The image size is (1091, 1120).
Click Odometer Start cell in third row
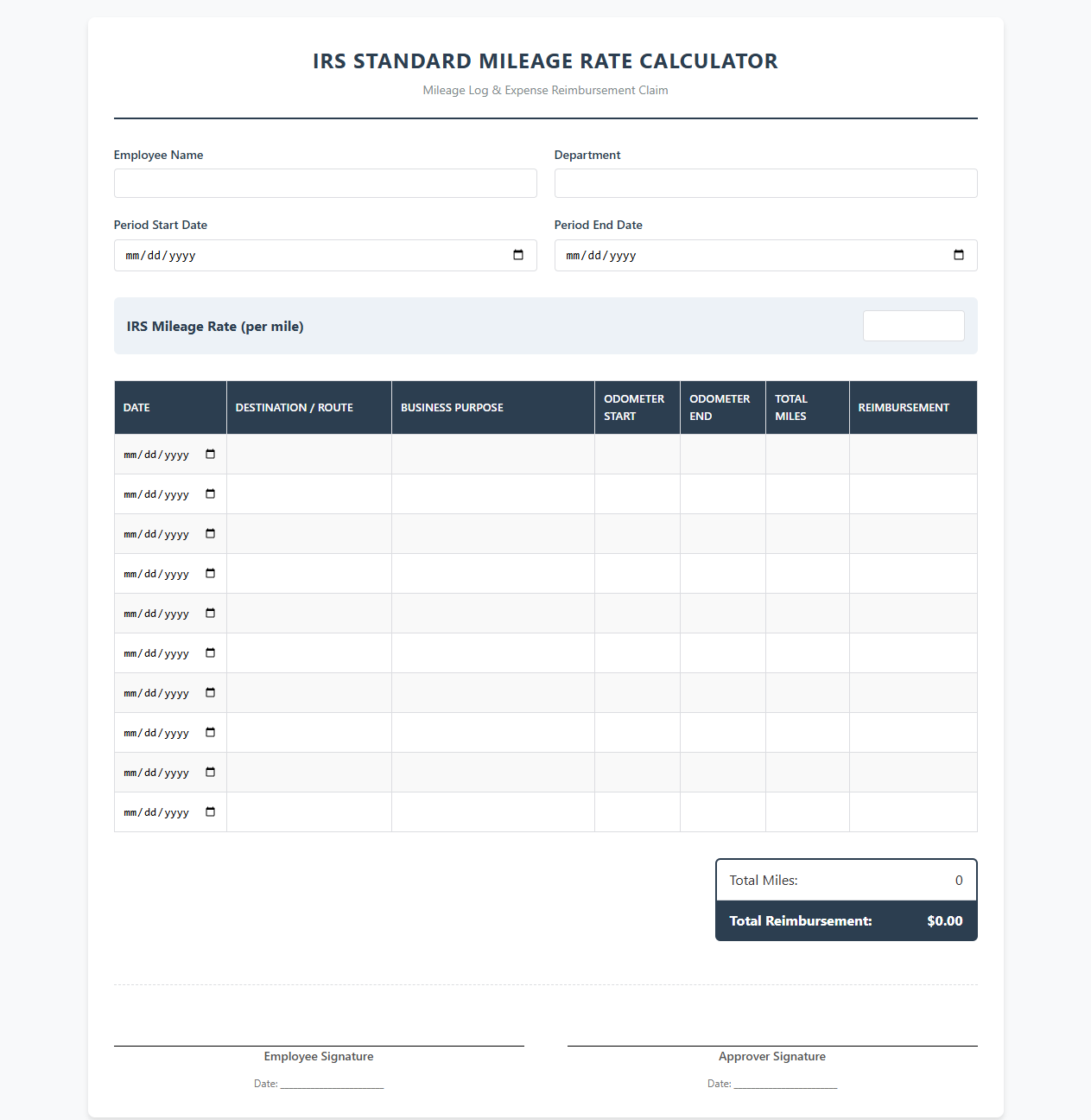tap(637, 534)
